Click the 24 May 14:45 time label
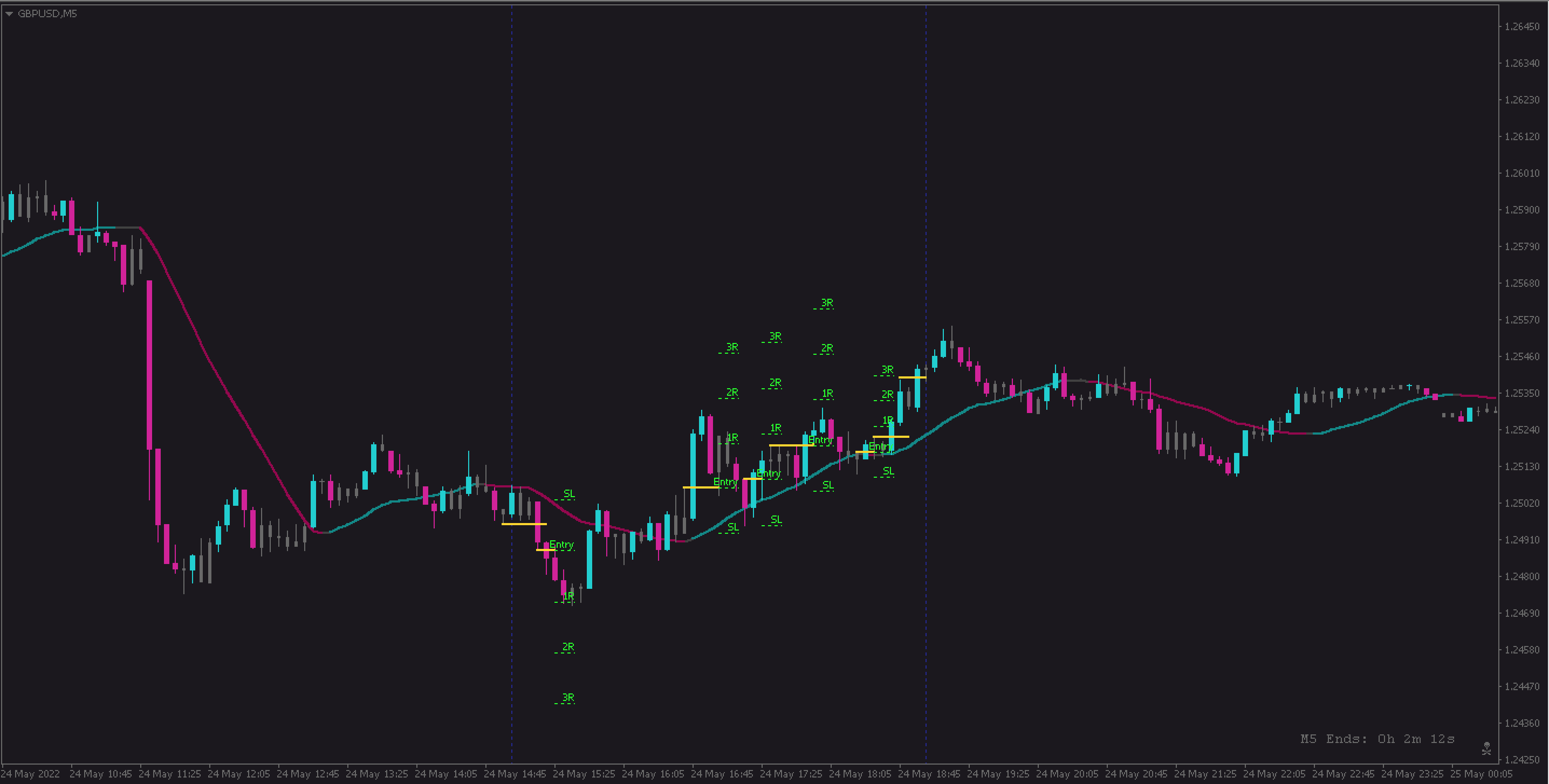Image resolution: width=1549 pixels, height=784 pixels. [515, 774]
